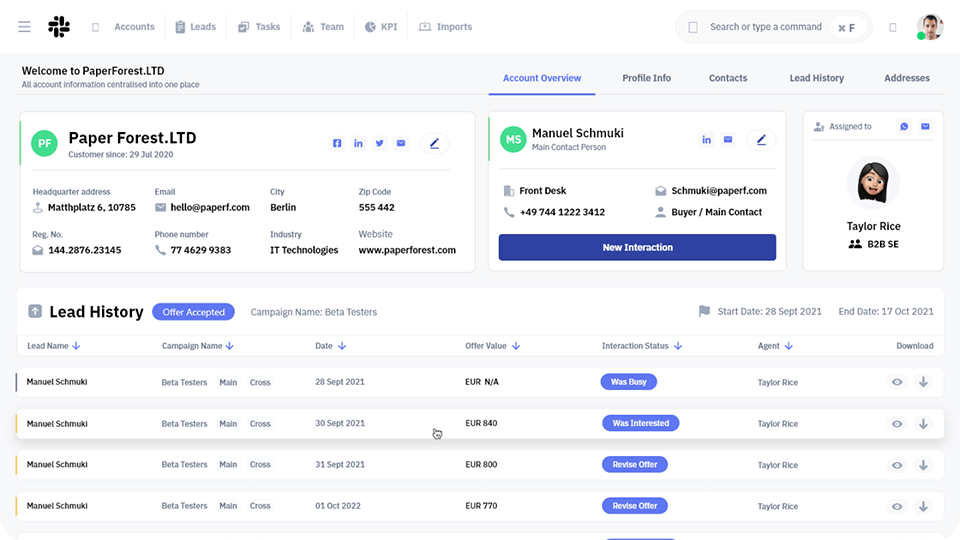Click the app logo in navbar
Screen dimensions: 960x540
pyautogui.click(x=59, y=27)
